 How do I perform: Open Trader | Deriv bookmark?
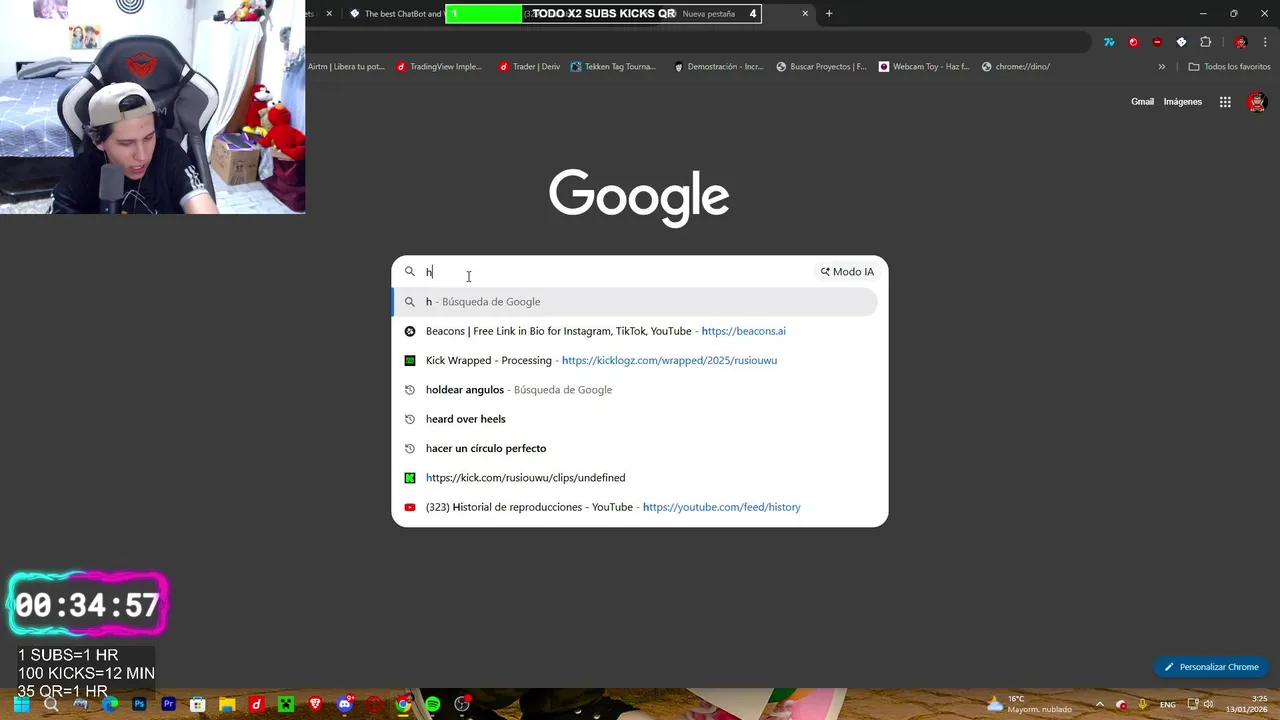point(529,67)
